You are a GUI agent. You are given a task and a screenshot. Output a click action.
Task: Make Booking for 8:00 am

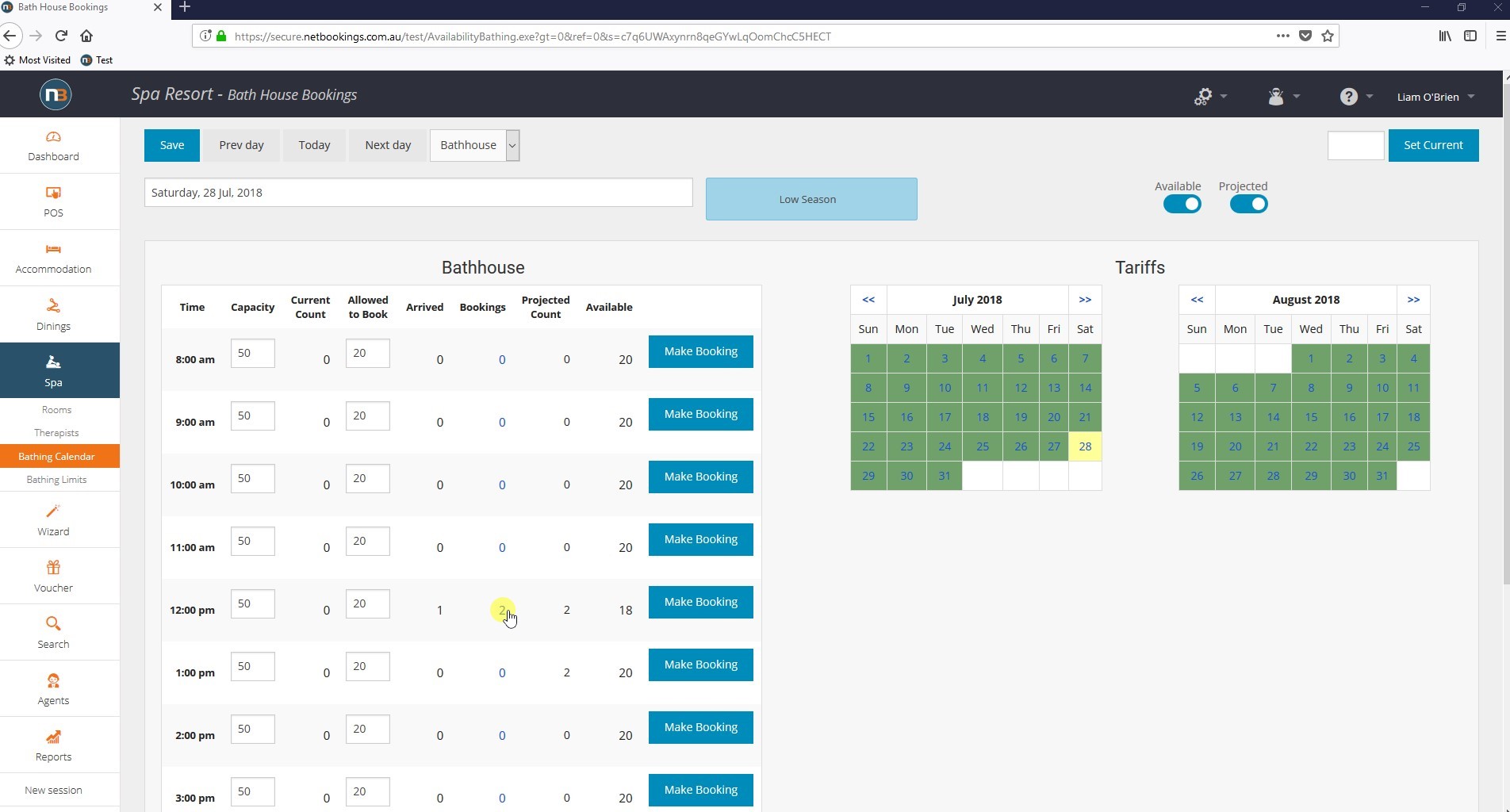pos(701,351)
